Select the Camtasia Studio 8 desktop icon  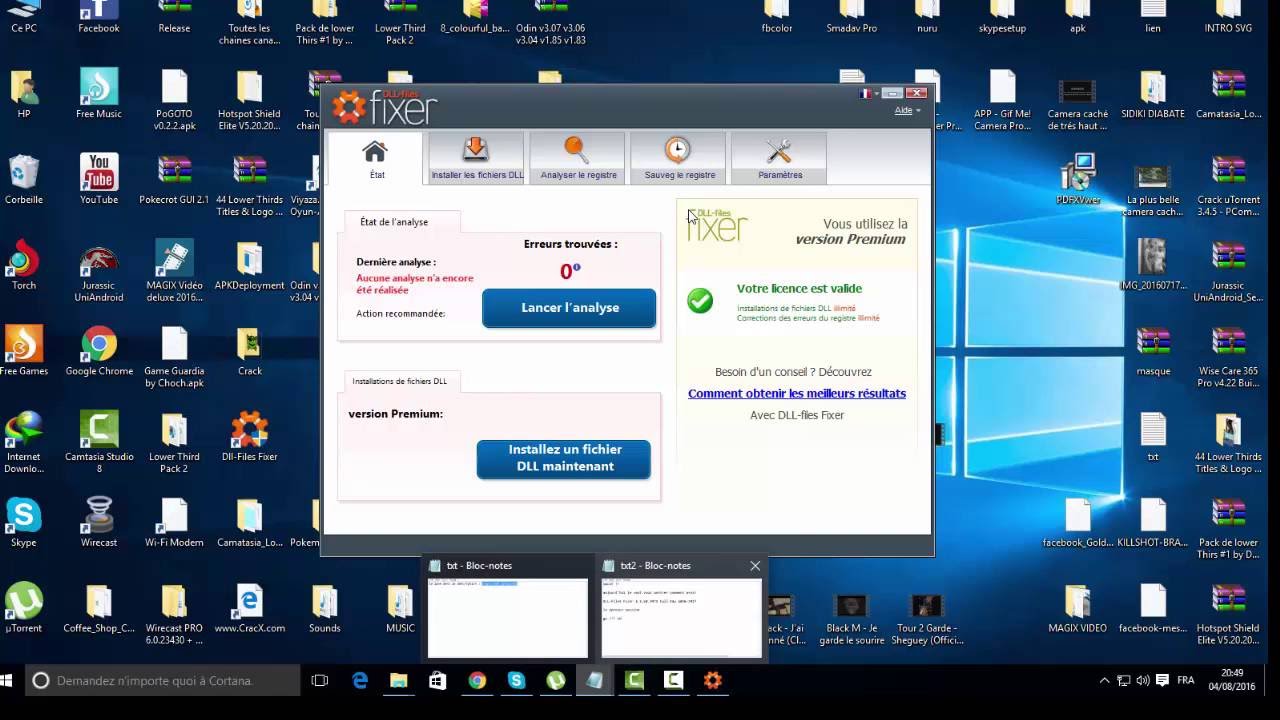tap(99, 442)
